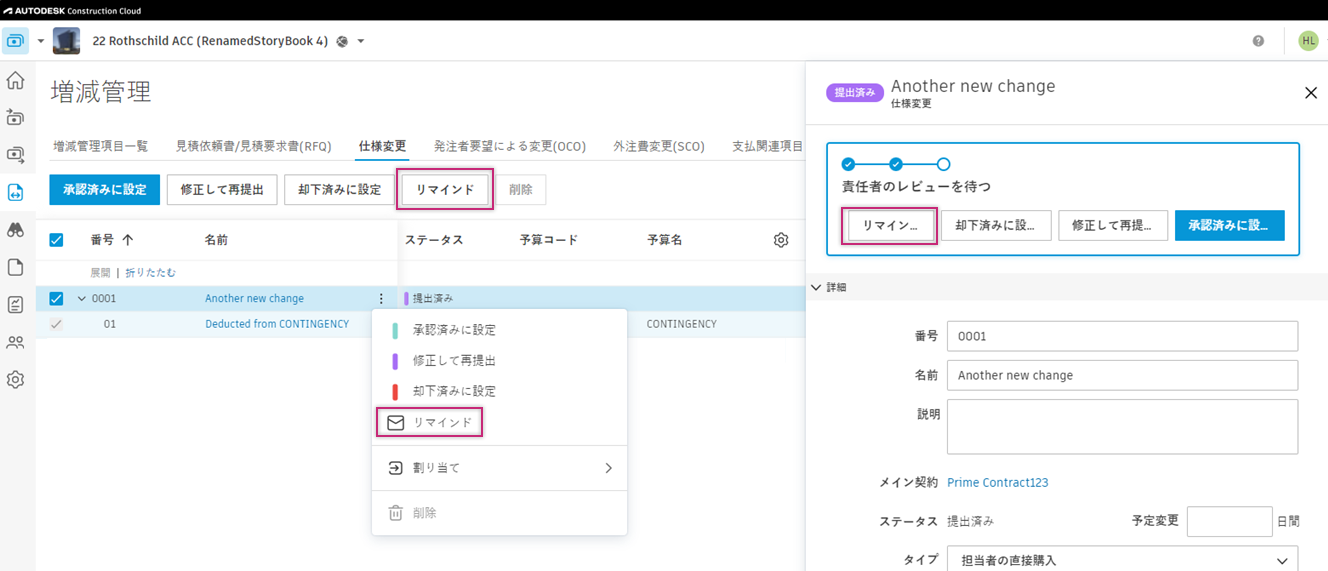The image size is (1328, 571).
Task: Click panel リマイン... button
Action: [x=890, y=226]
